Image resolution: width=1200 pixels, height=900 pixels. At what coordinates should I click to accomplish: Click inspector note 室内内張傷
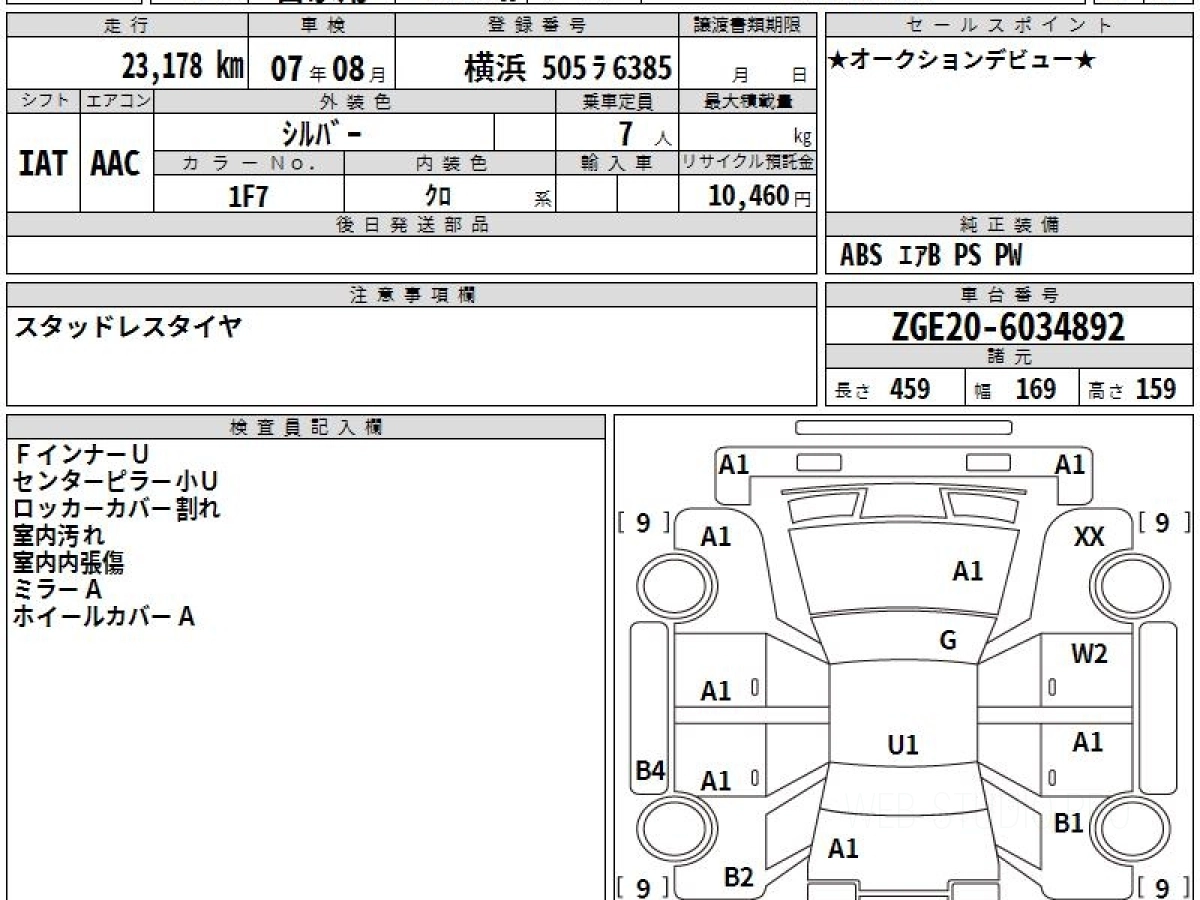click(69, 562)
